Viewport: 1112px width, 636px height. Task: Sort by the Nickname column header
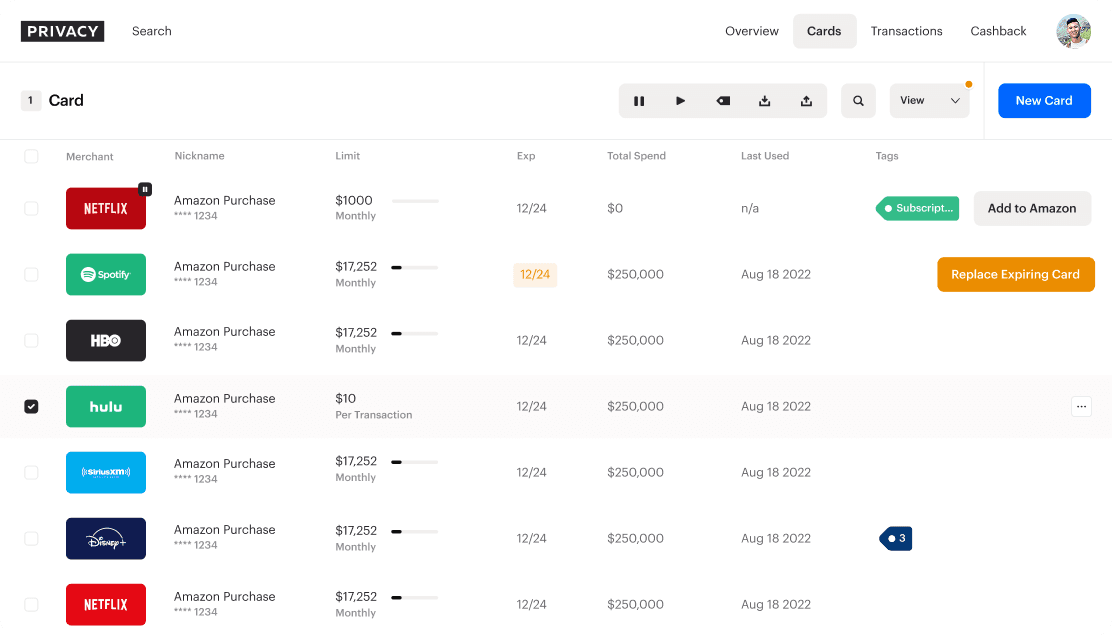pos(199,156)
